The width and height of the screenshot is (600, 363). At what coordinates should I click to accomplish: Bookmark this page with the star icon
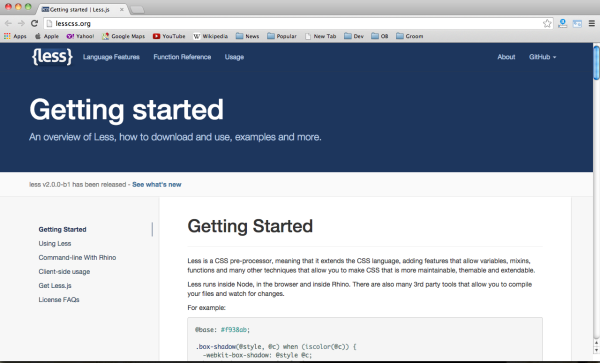click(547, 23)
